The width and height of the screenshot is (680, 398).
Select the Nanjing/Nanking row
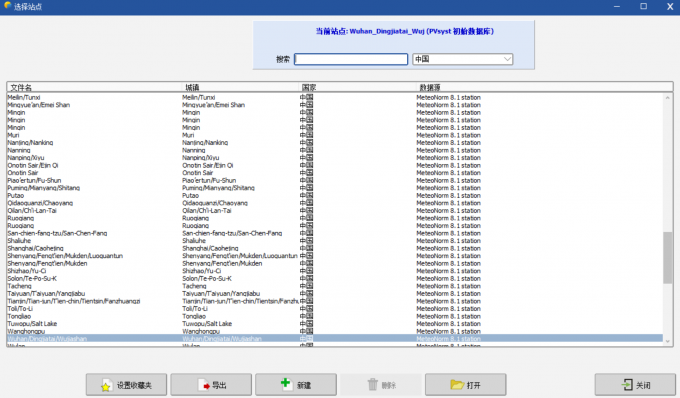pyautogui.click(x=335, y=143)
